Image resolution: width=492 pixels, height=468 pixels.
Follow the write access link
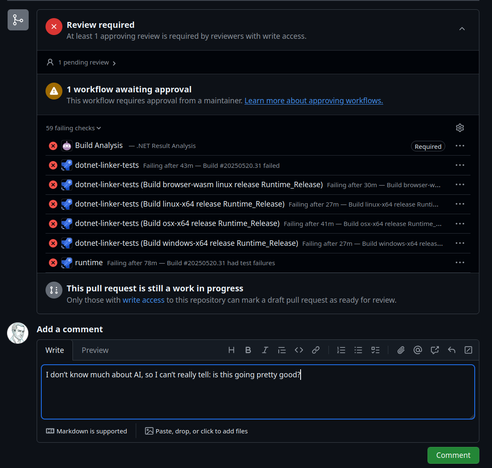143,300
